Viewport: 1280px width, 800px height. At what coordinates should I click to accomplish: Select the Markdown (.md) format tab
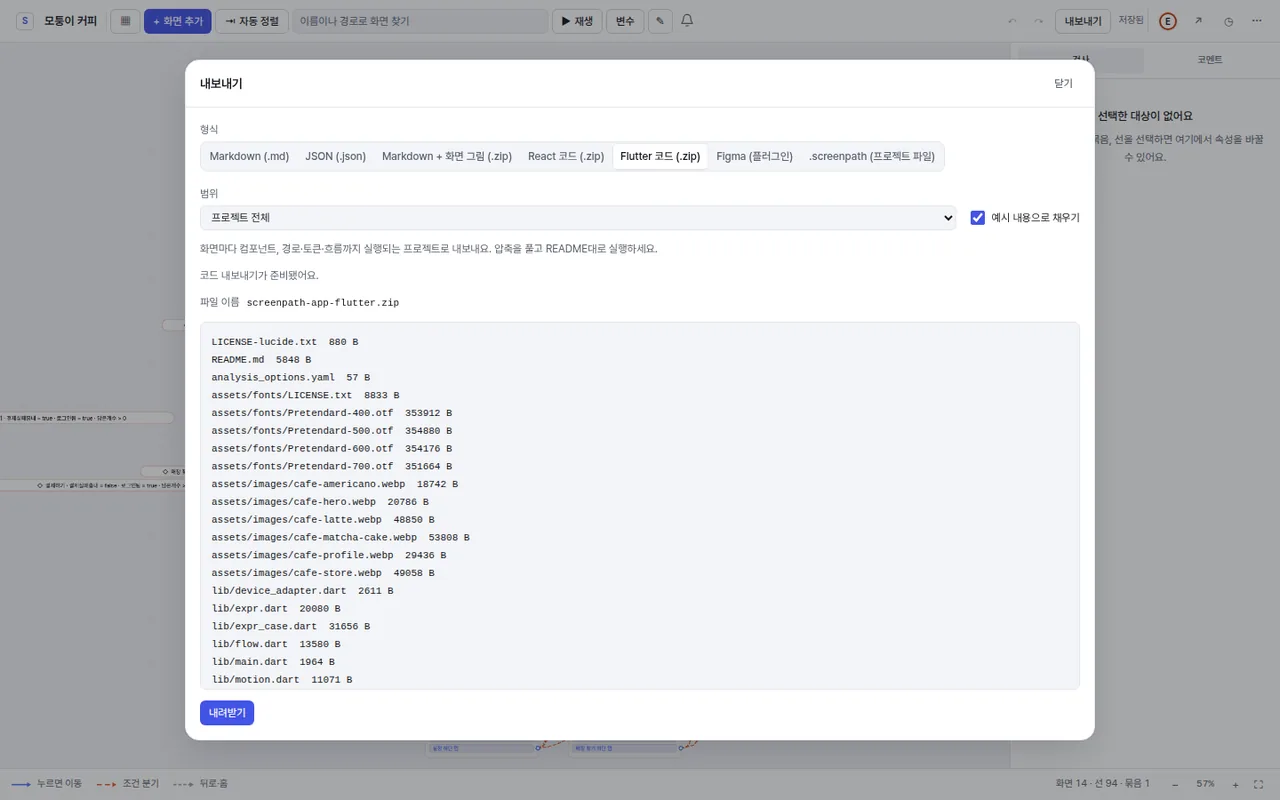249,156
